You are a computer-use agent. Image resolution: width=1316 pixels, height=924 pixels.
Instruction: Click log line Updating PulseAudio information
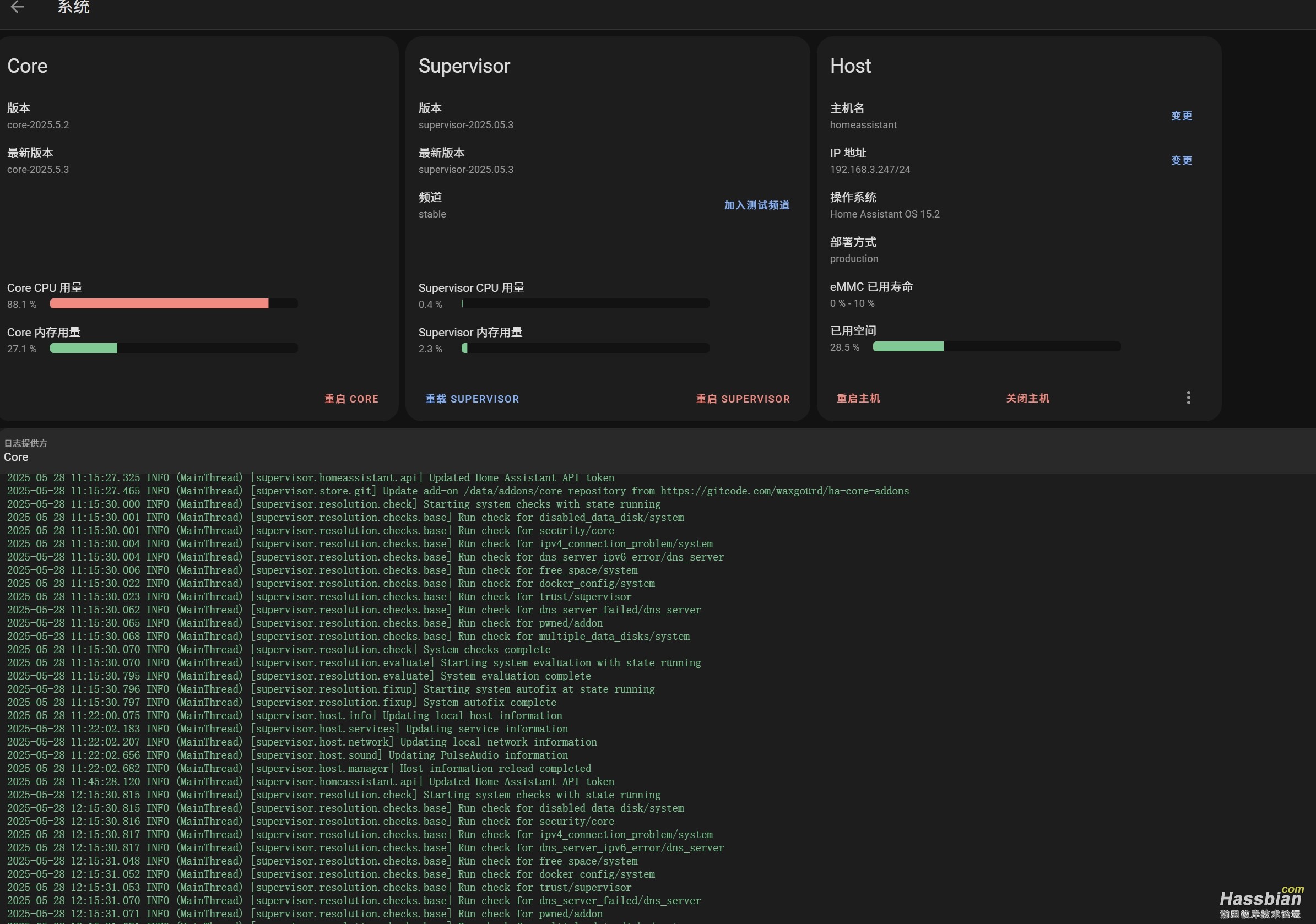click(x=287, y=755)
